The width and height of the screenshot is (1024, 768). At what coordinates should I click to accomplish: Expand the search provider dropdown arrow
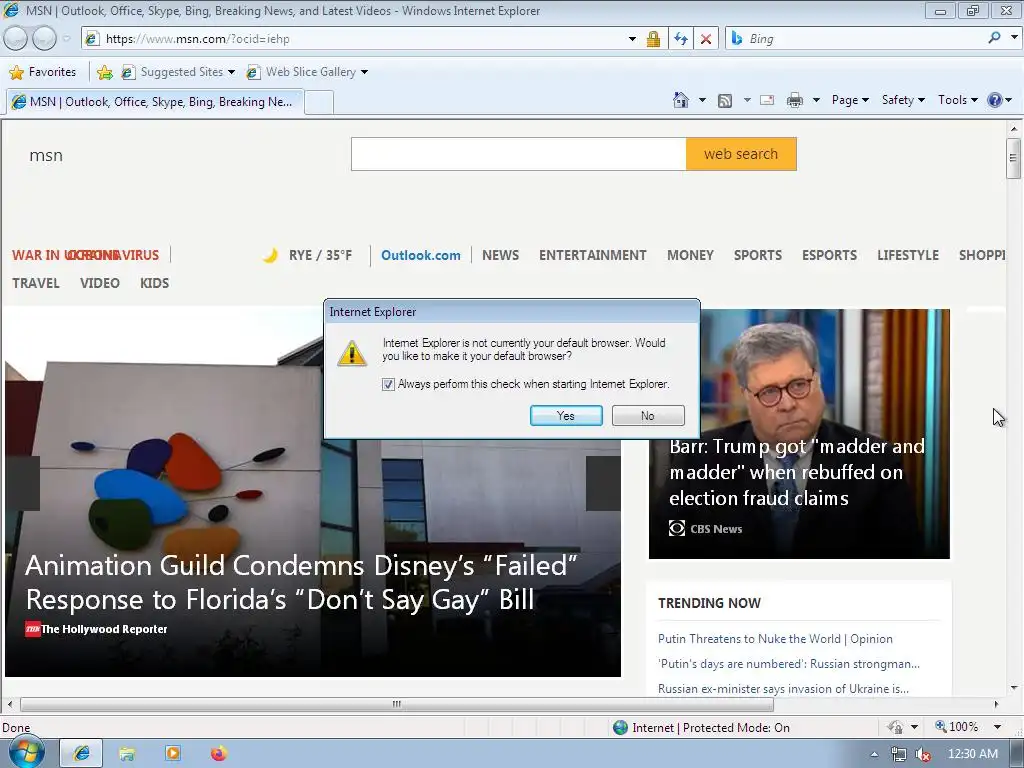(x=1014, y=38)
